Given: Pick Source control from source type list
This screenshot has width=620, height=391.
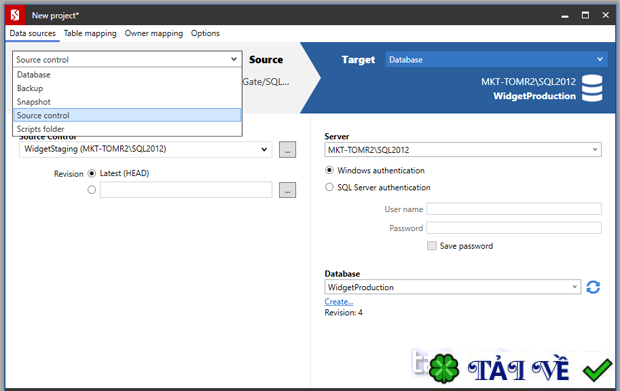Looking at the screenshot, I should coord(127,115).
